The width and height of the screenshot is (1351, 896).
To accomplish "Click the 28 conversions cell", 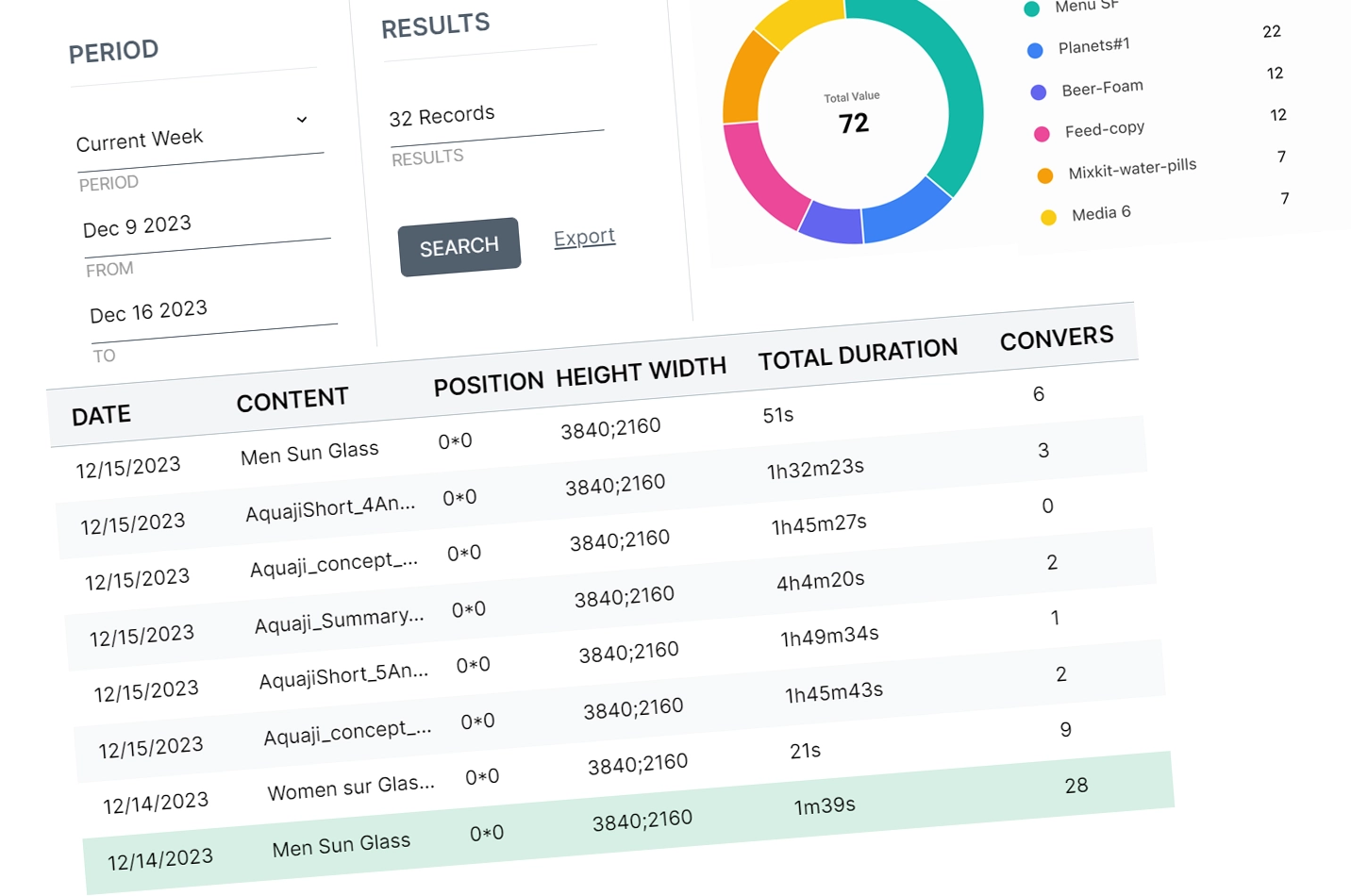I will point(1076,786).
